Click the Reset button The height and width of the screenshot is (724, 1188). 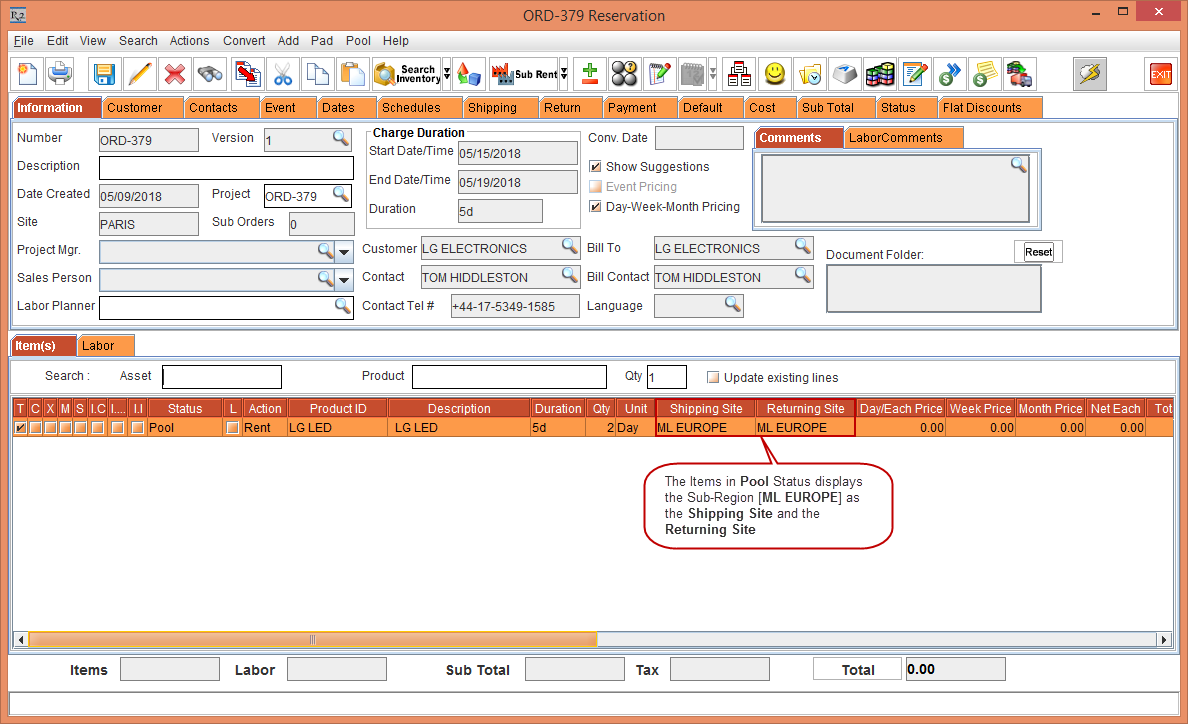[1038, 252]
